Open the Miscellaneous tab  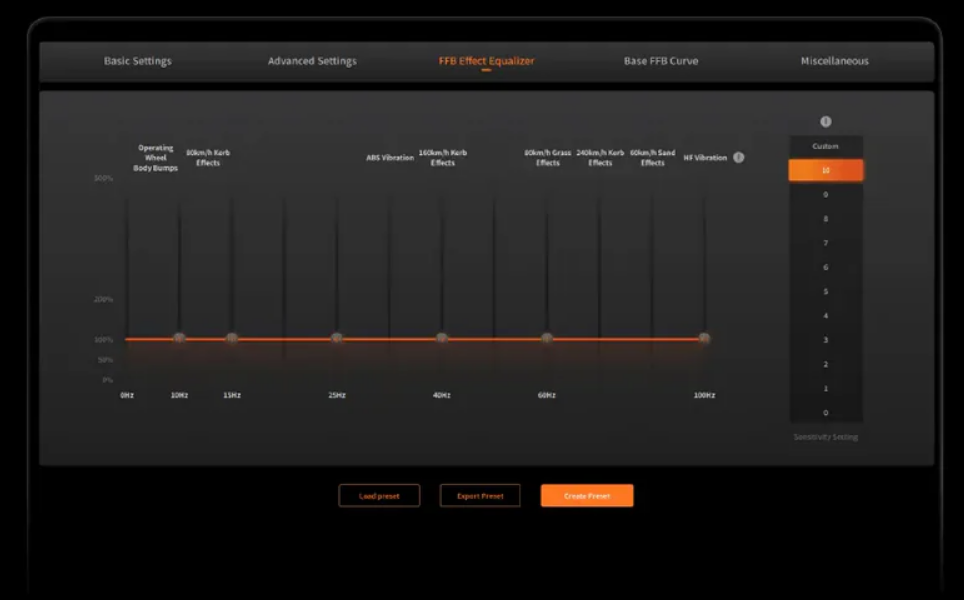[834, 61]
